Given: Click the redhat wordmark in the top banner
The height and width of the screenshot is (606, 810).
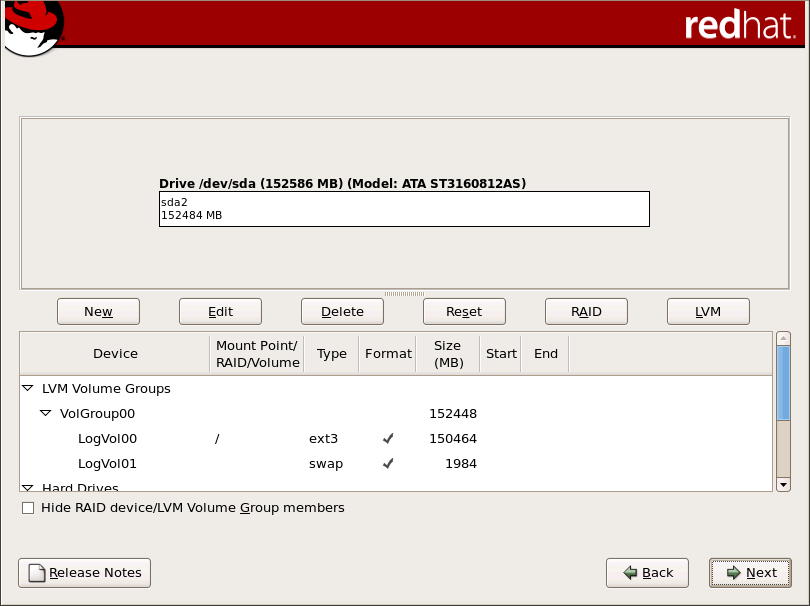Looking at the screenshot, I should click(740, 27).
